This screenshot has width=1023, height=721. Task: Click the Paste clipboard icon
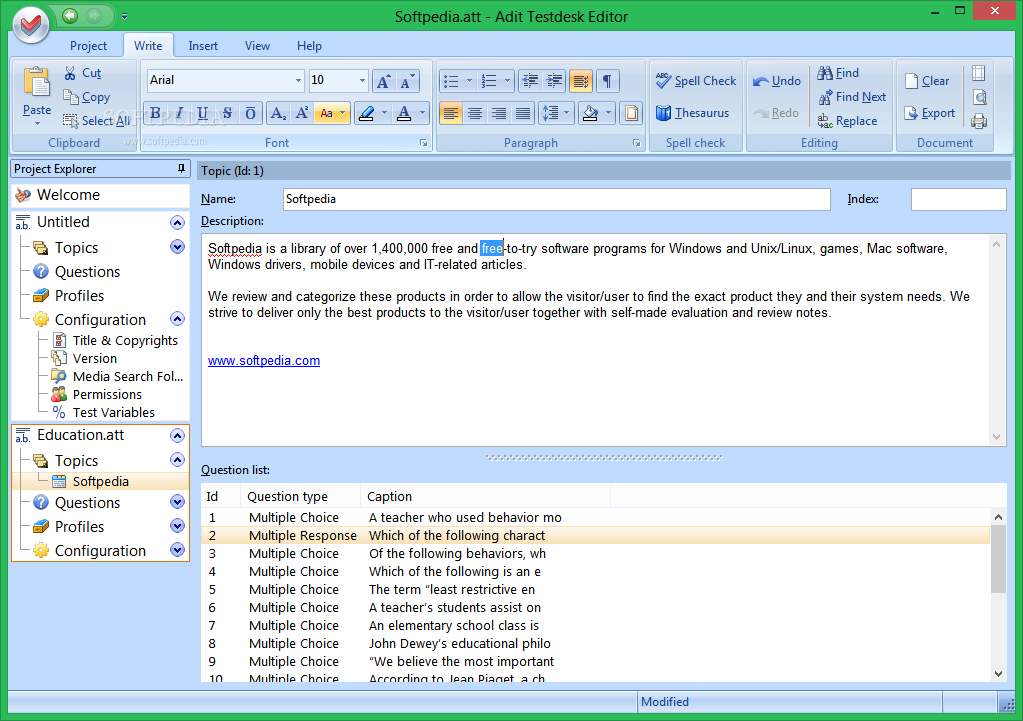pyautogui.click(x=37, y=83)
